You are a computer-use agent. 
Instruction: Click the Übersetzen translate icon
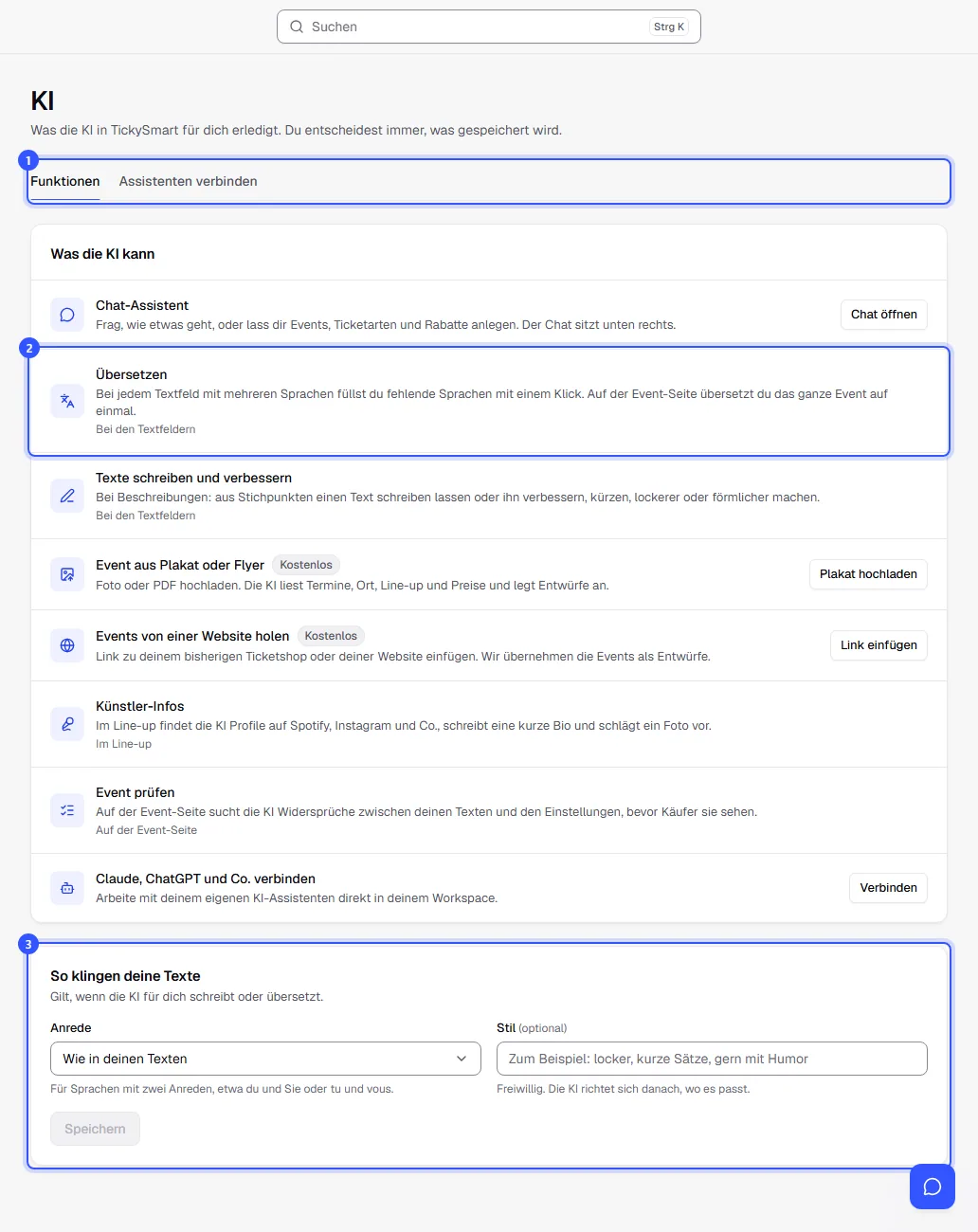pos(67,401)
